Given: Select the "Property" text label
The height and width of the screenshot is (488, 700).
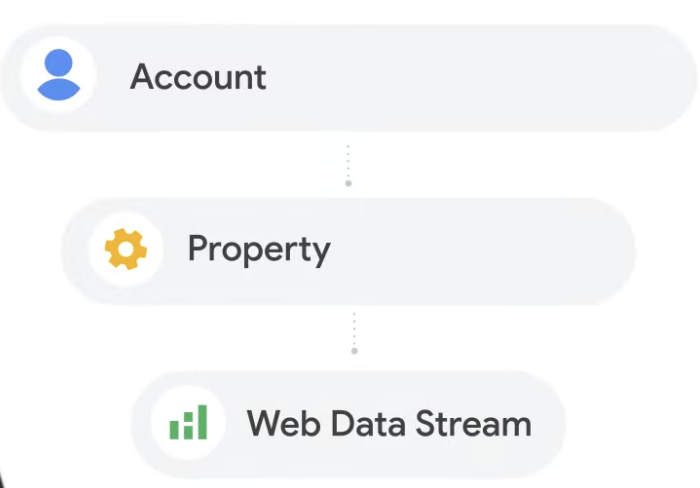Looking at the screenshot, I should coord(259,249).
